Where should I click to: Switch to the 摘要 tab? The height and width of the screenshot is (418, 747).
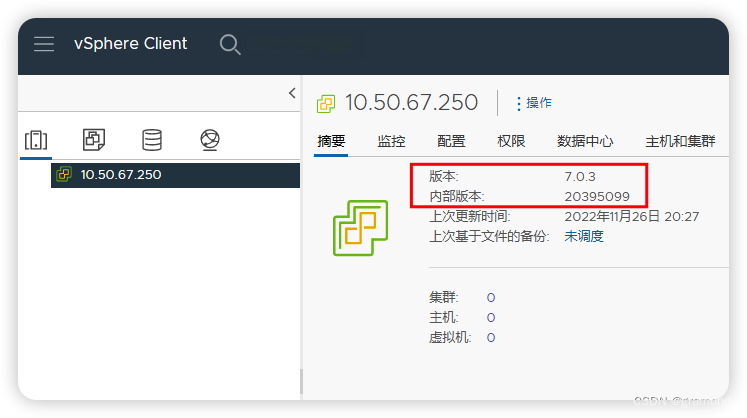331,141
